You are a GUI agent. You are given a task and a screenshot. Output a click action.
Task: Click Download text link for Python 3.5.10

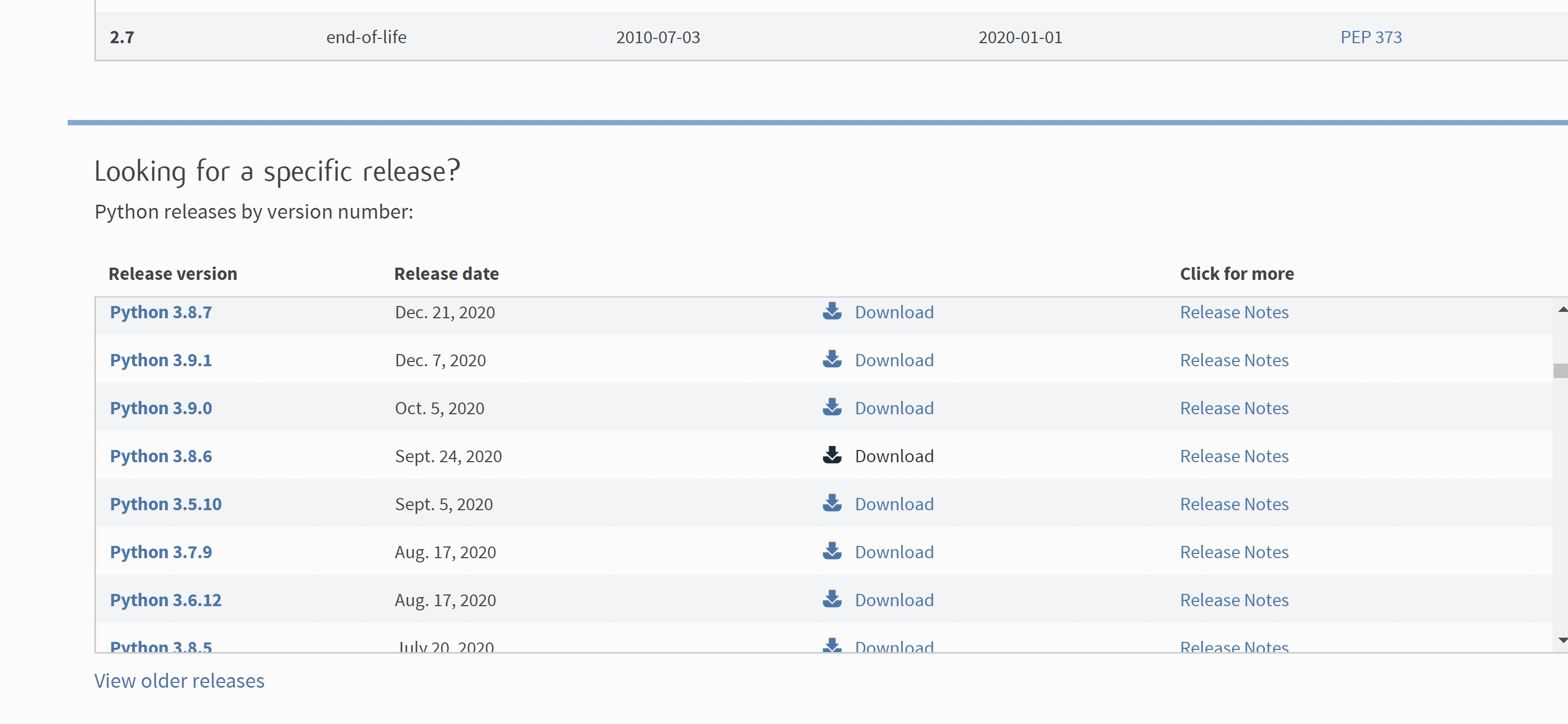tap(894, 505)
